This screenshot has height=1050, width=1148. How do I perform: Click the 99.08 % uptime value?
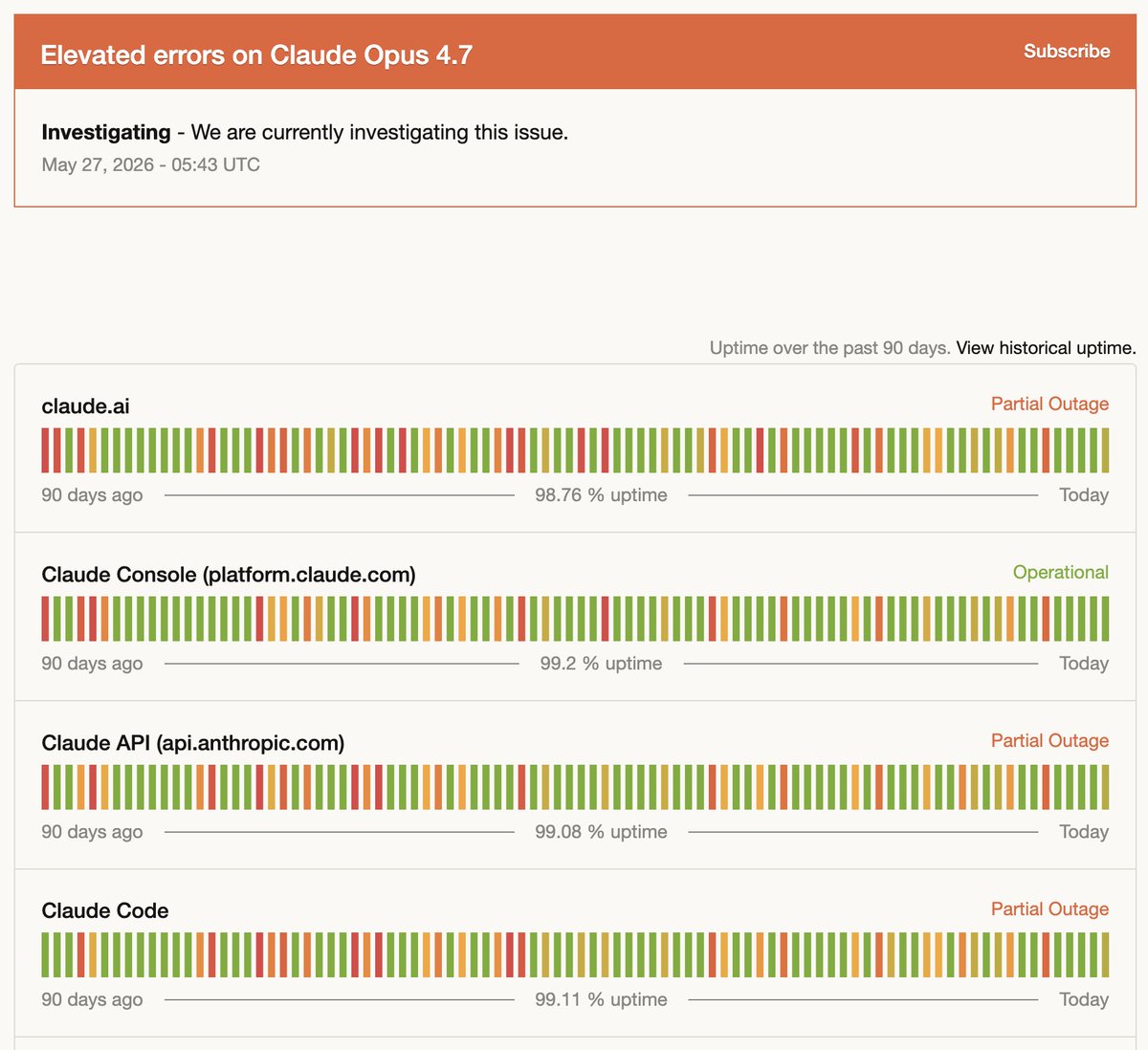tap(601, 832)
